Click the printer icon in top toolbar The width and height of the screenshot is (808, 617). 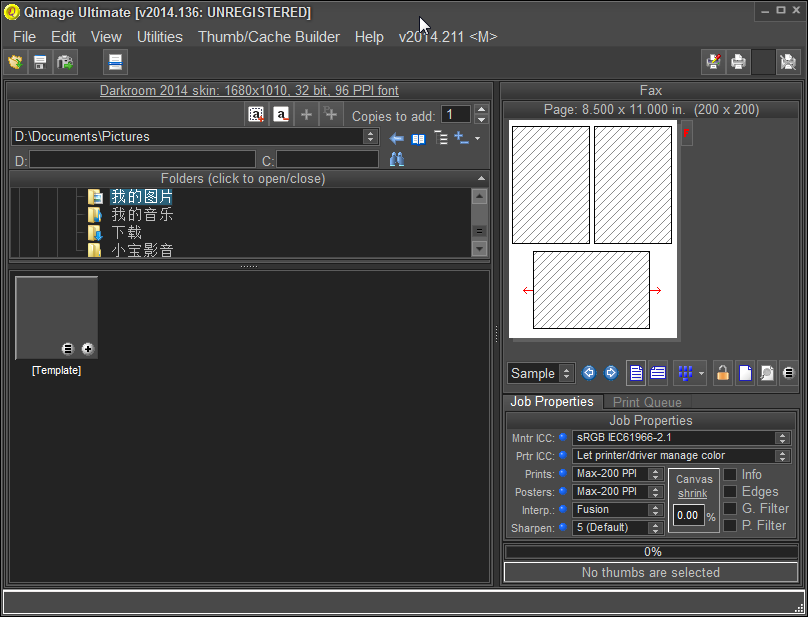[738, 62]
